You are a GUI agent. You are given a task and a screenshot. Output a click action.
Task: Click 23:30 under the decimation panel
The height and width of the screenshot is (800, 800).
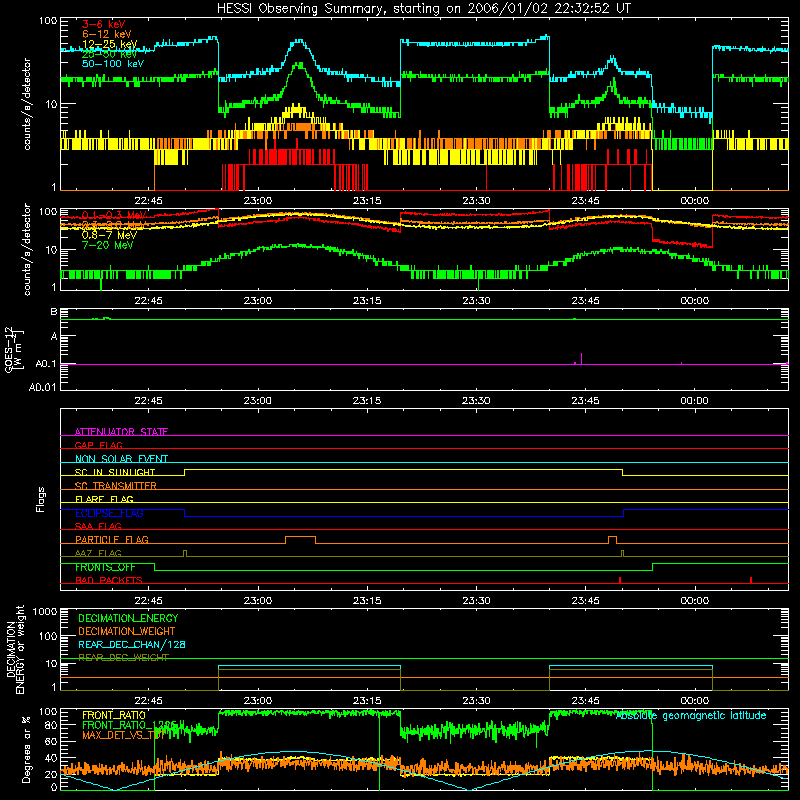click(476, 701)
